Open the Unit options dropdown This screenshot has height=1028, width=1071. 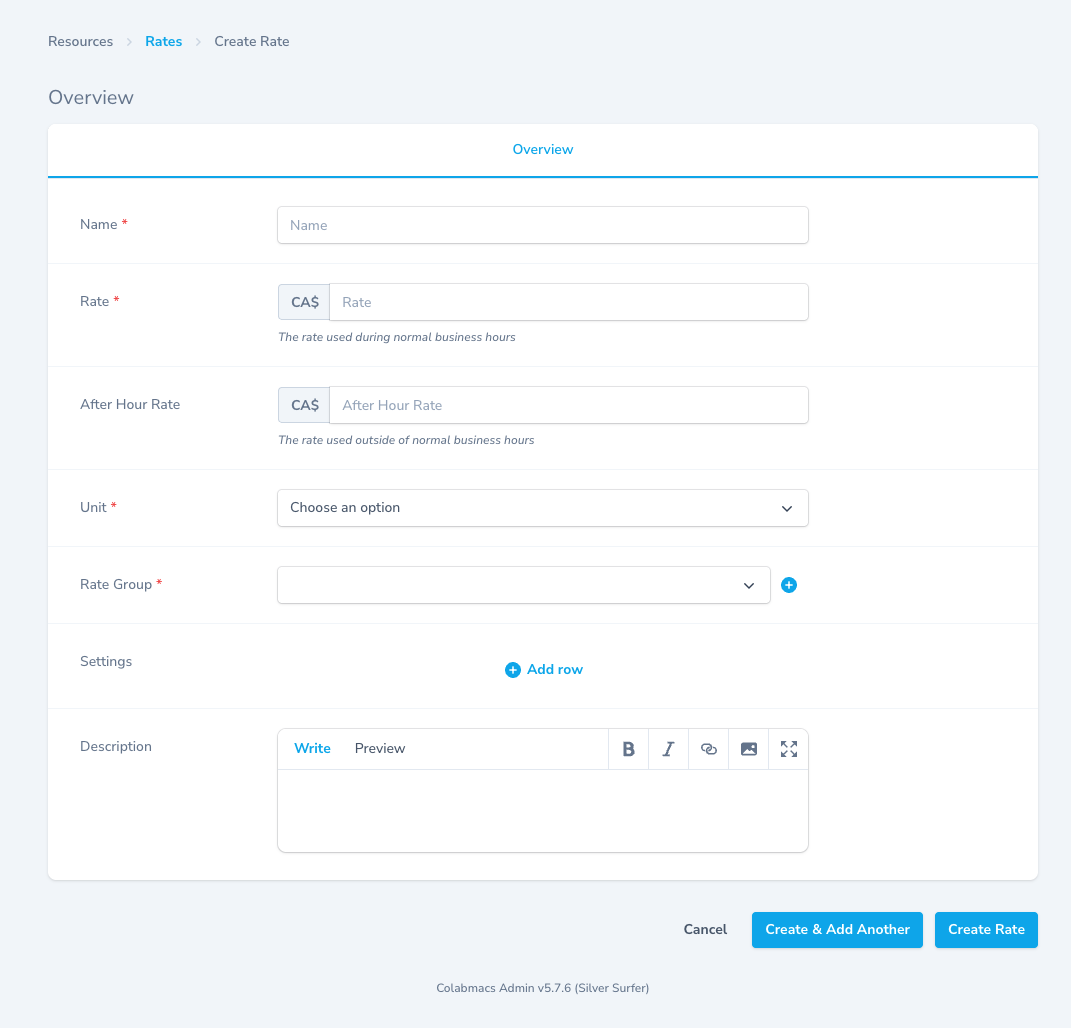(x=786, y=508)
